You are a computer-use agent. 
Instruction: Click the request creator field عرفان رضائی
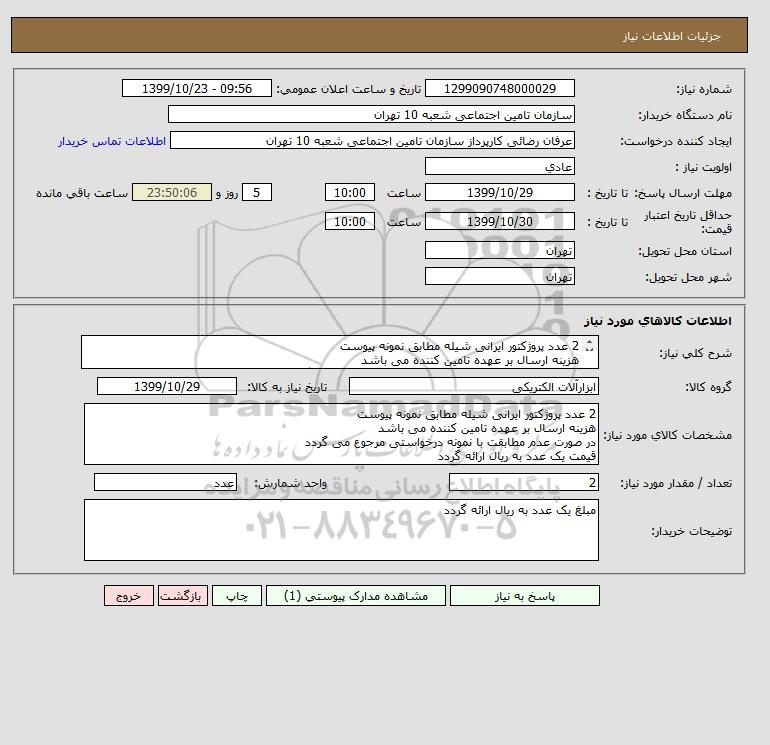pos(372,140)
